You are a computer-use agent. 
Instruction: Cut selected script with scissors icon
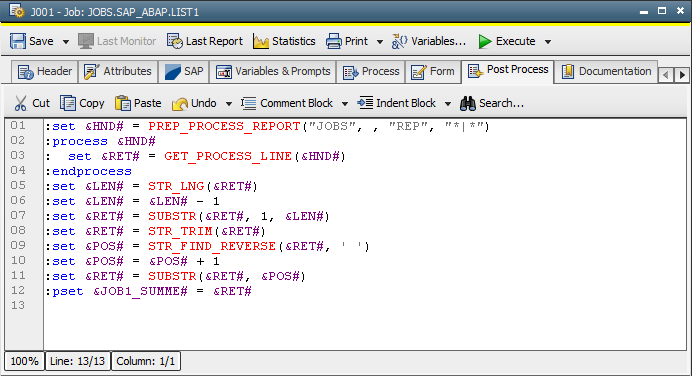20,103
